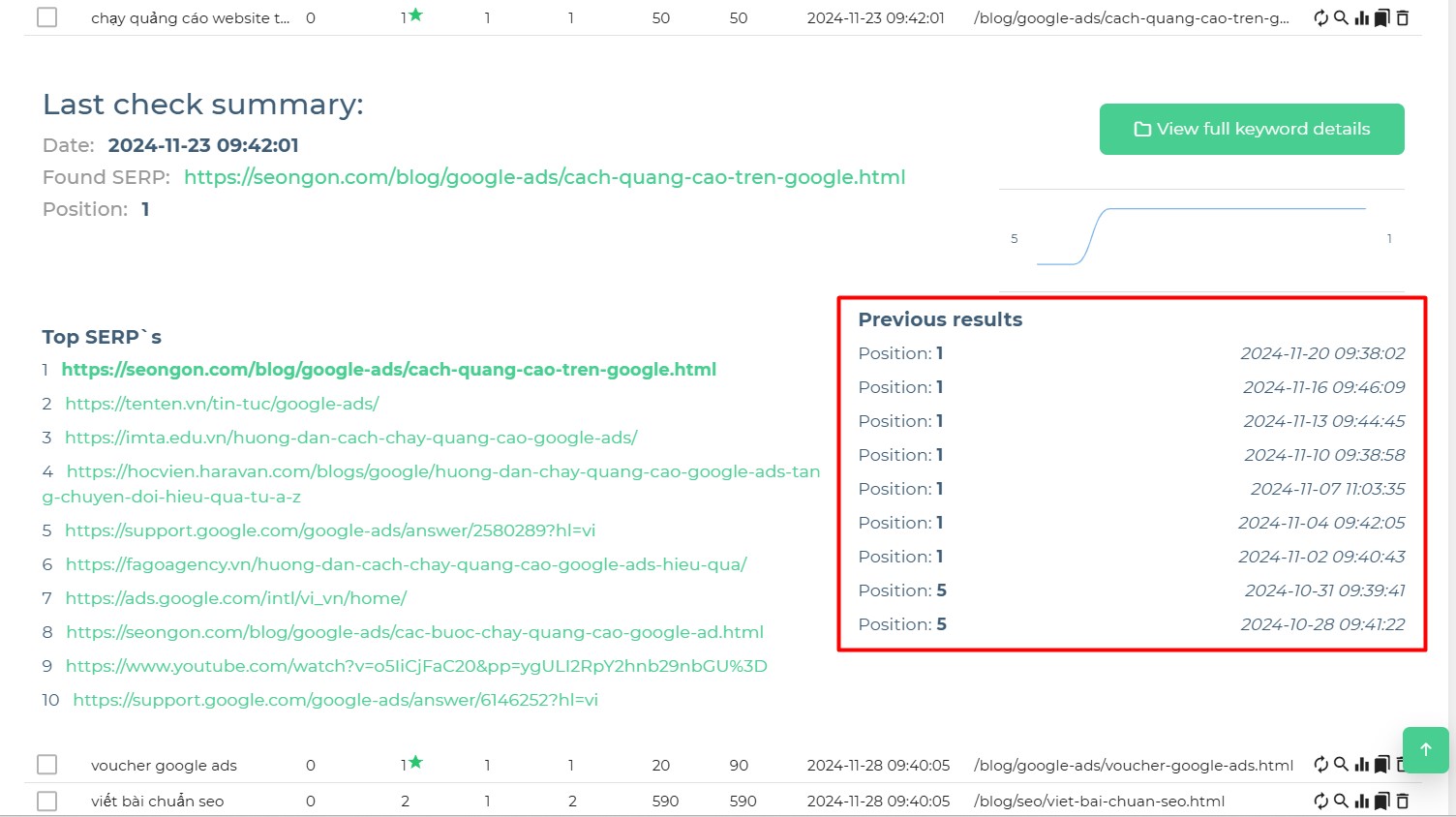The height and width of the screenshot is (817, 1456).
Task: Select the 'chạy quảng cáo website t...' keyword text
Action: 190,18
